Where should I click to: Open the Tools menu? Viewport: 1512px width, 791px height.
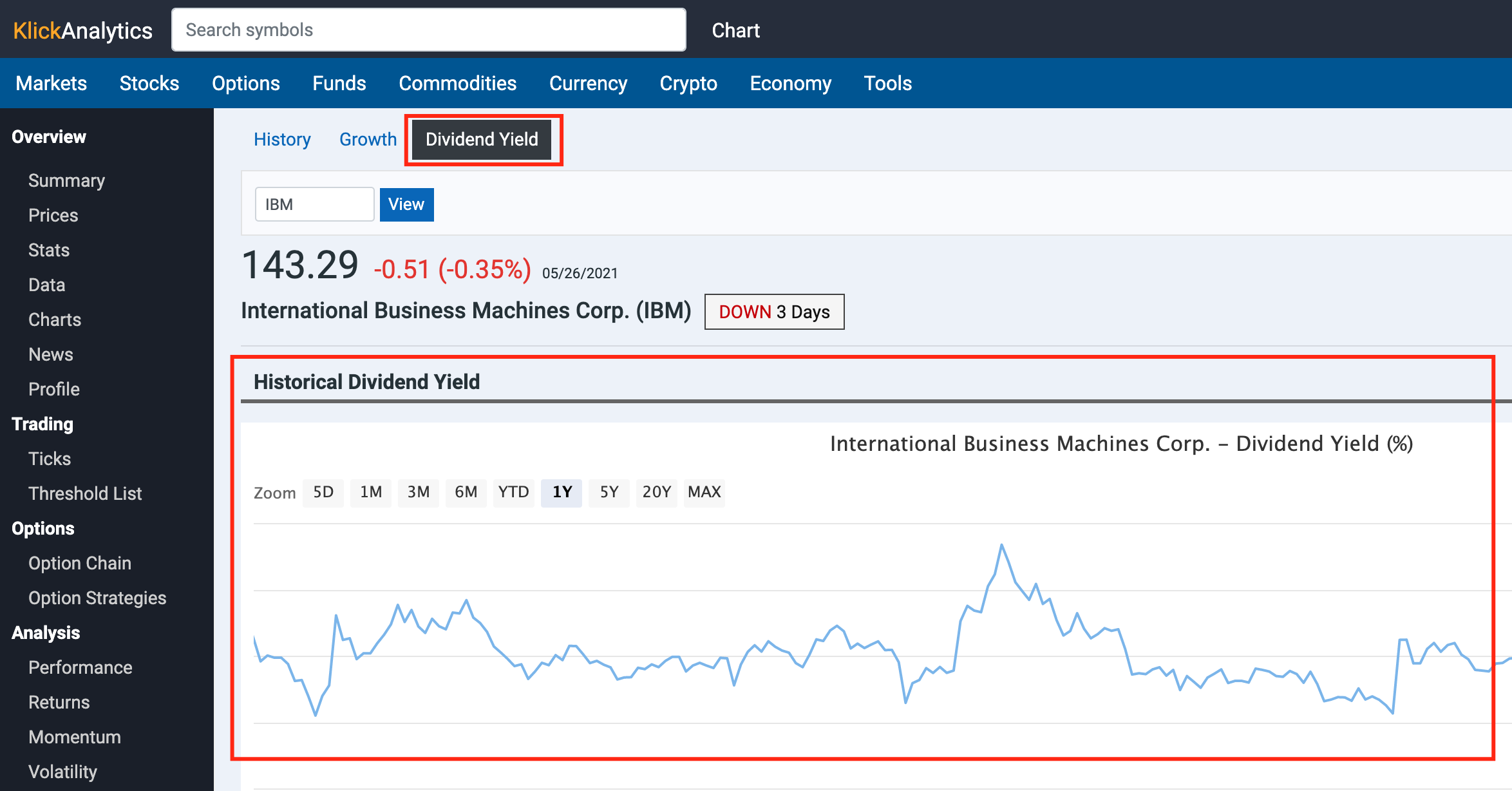[888, 83]
